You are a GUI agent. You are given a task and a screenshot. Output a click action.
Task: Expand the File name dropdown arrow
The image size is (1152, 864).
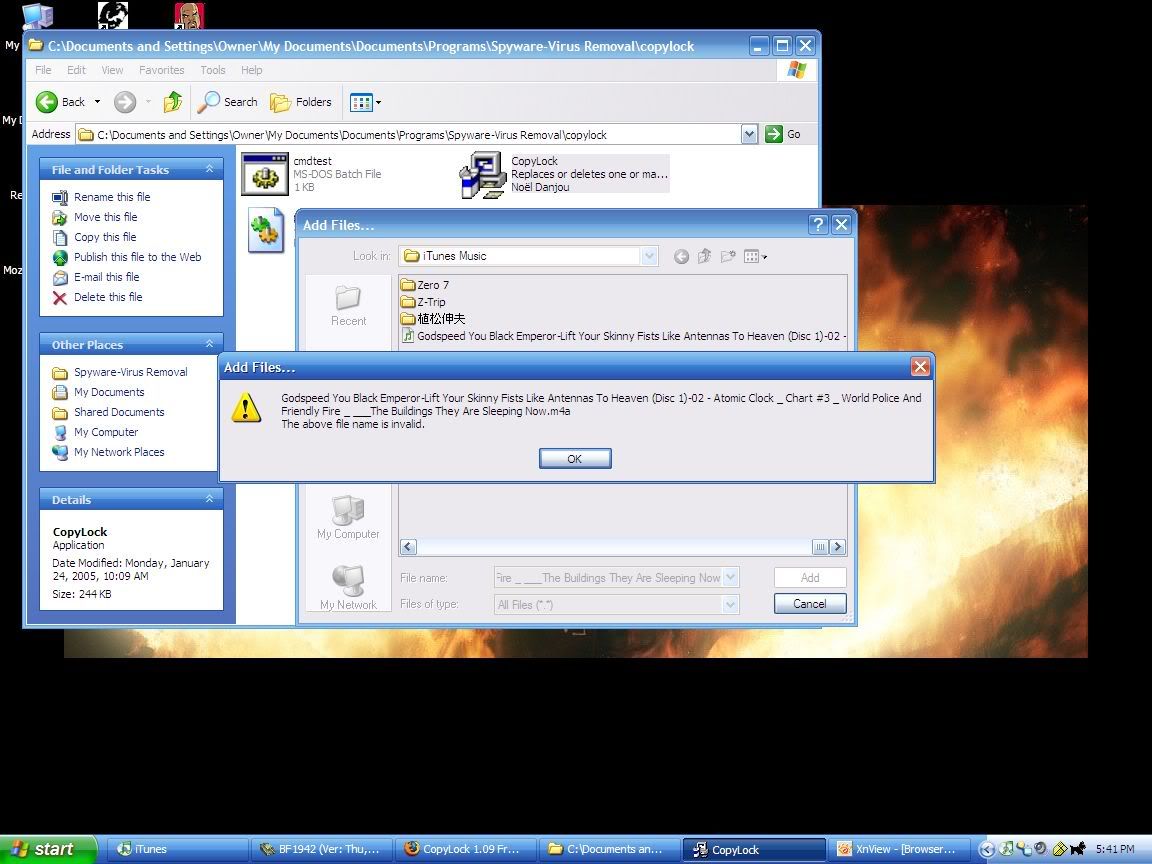click(x=730, y=577)
